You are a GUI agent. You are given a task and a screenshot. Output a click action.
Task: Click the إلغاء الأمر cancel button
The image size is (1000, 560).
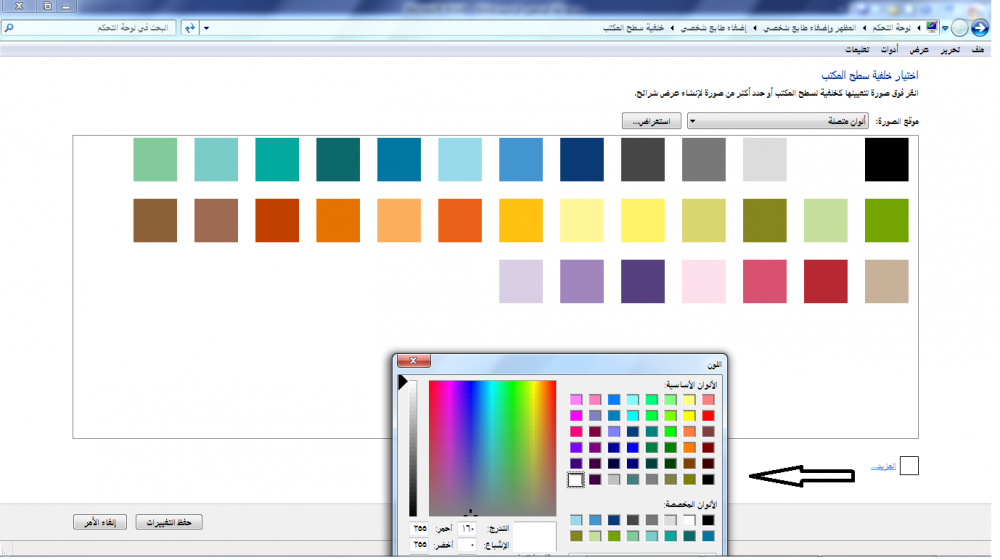[x=101, y=522]
